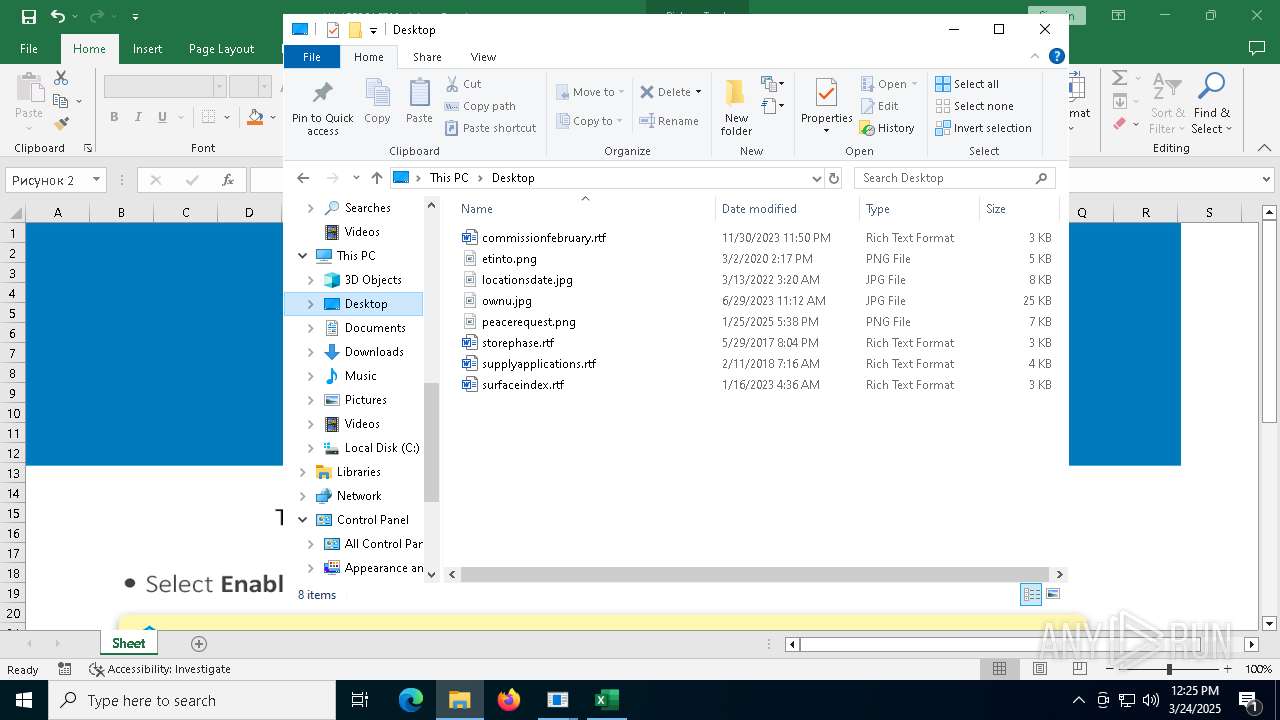Click Excel Undo arrow icon
The width and height of the screenshot is (1280, 720).
tap(57, 16)
